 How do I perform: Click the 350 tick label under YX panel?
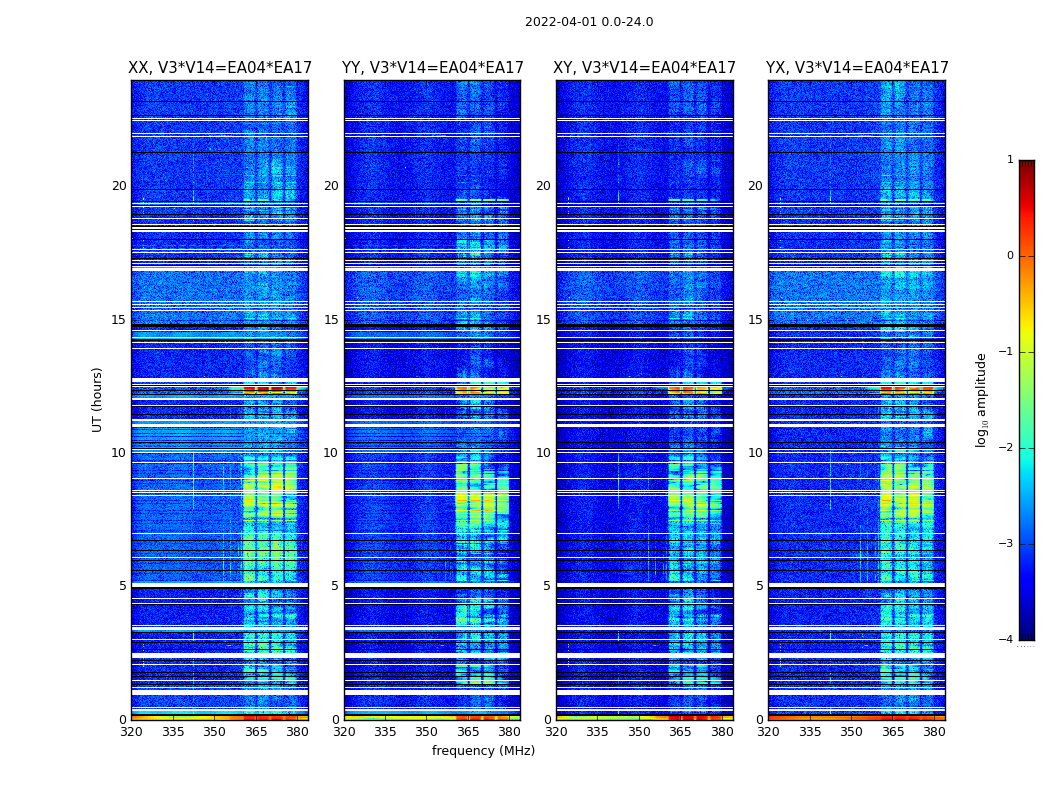coord(851,732)
